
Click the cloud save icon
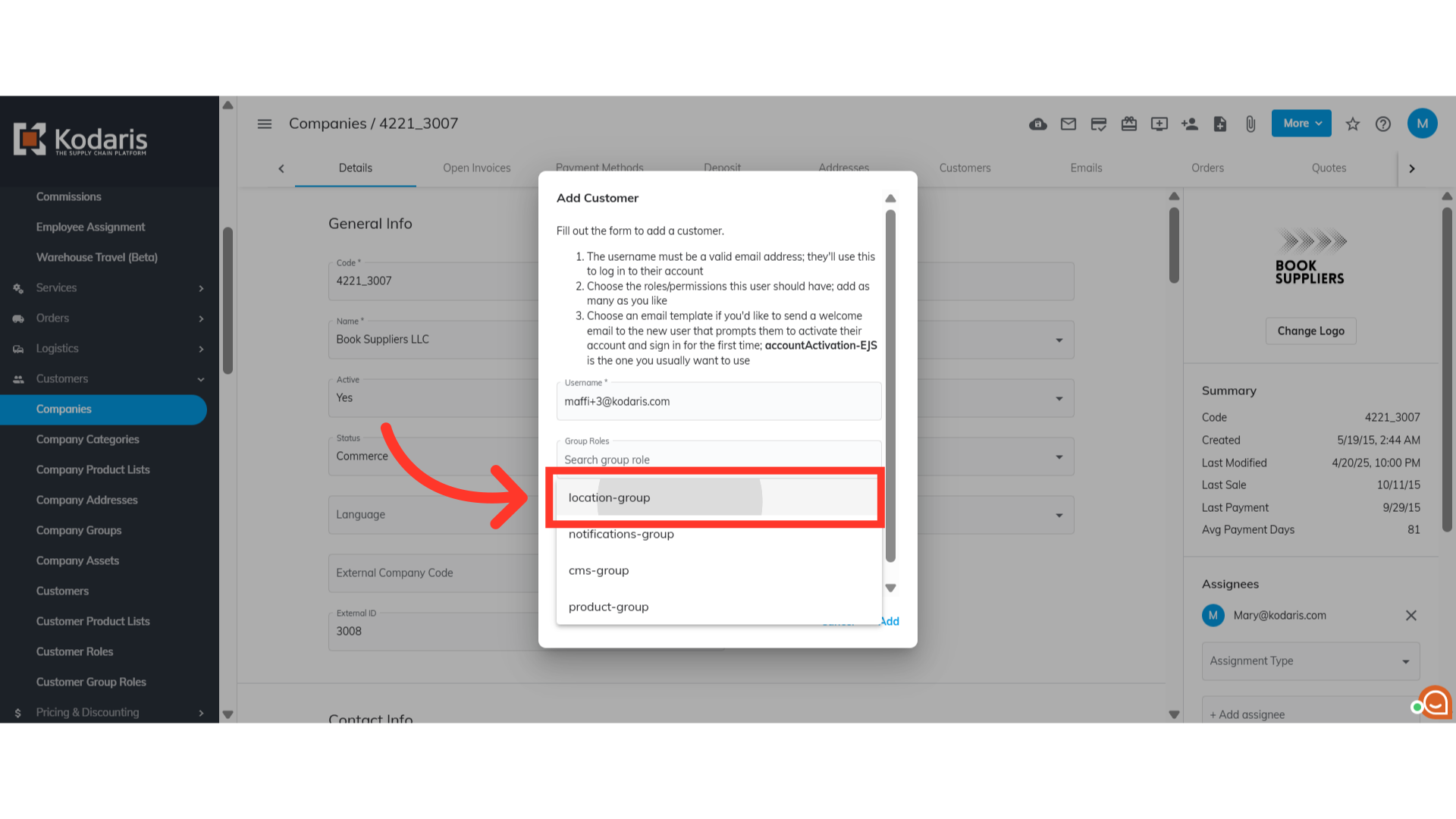[x=1037, y=124]
